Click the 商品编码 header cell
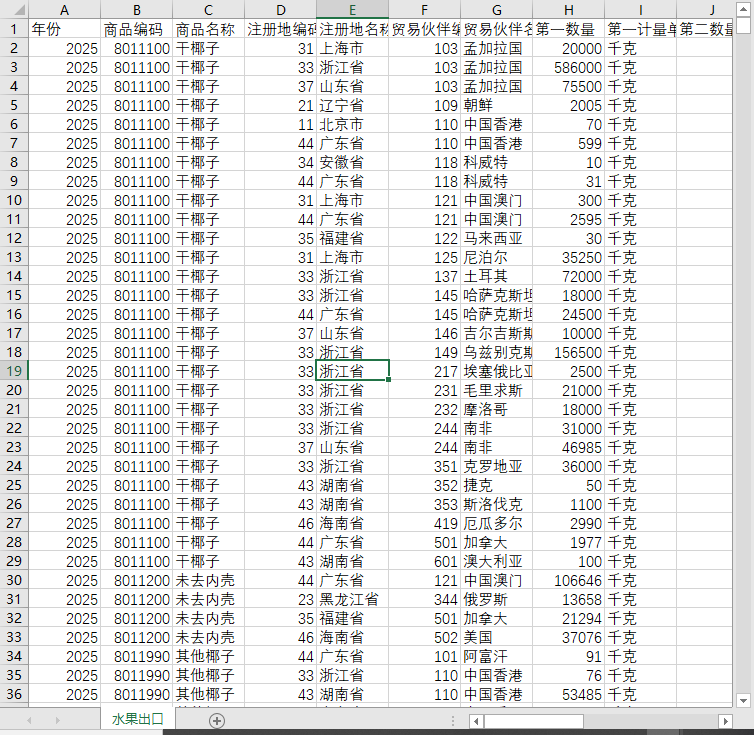This screenshot has height=735, width=754. click(137, 29)
